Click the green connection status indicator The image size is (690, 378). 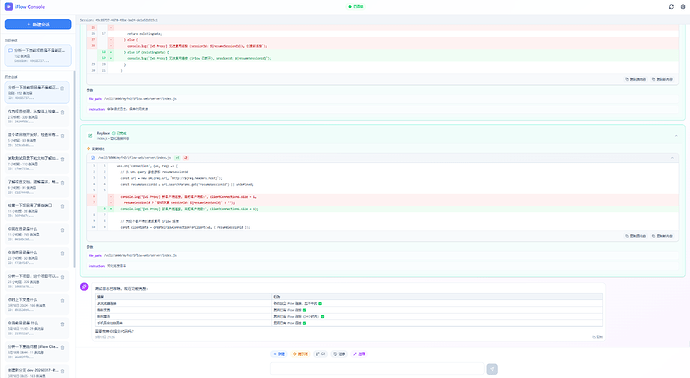(356, 7)
